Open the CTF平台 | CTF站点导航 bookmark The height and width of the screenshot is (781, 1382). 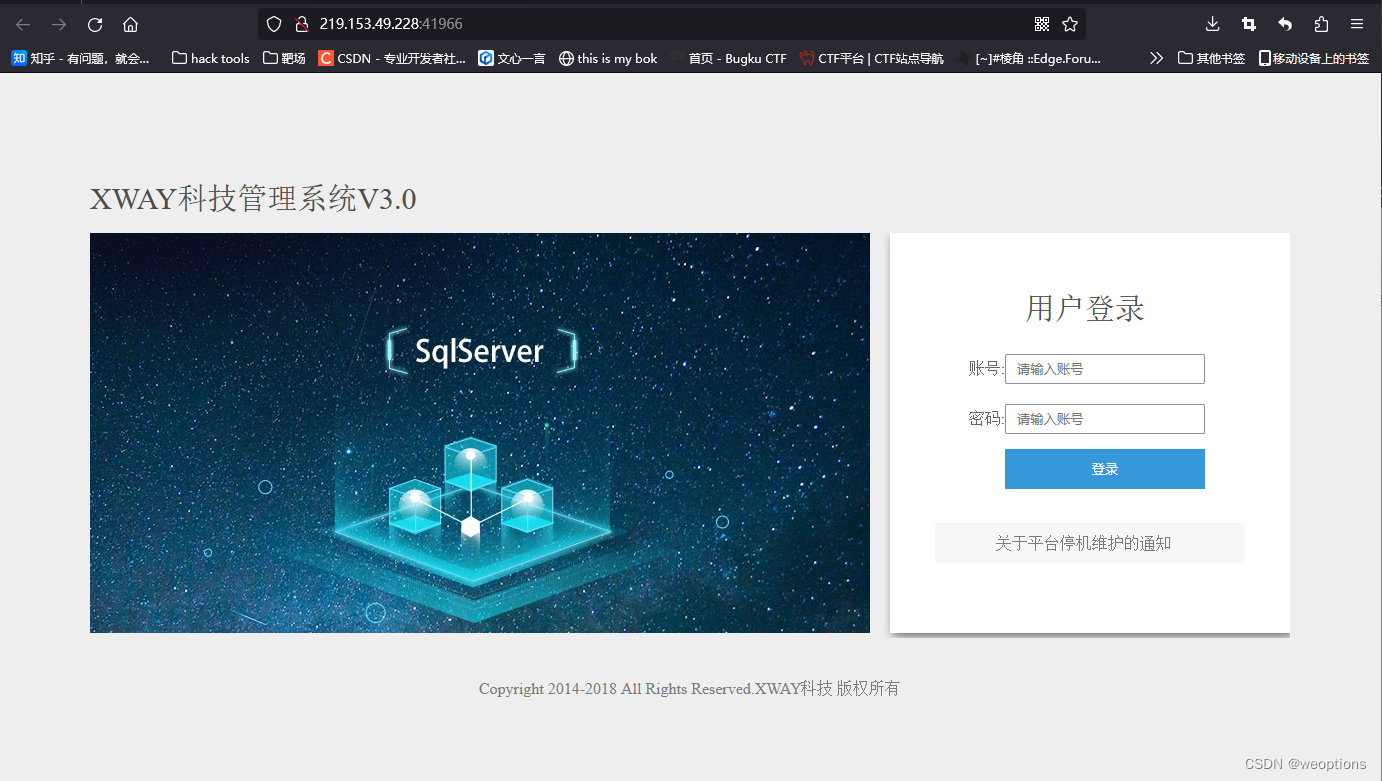872,58
